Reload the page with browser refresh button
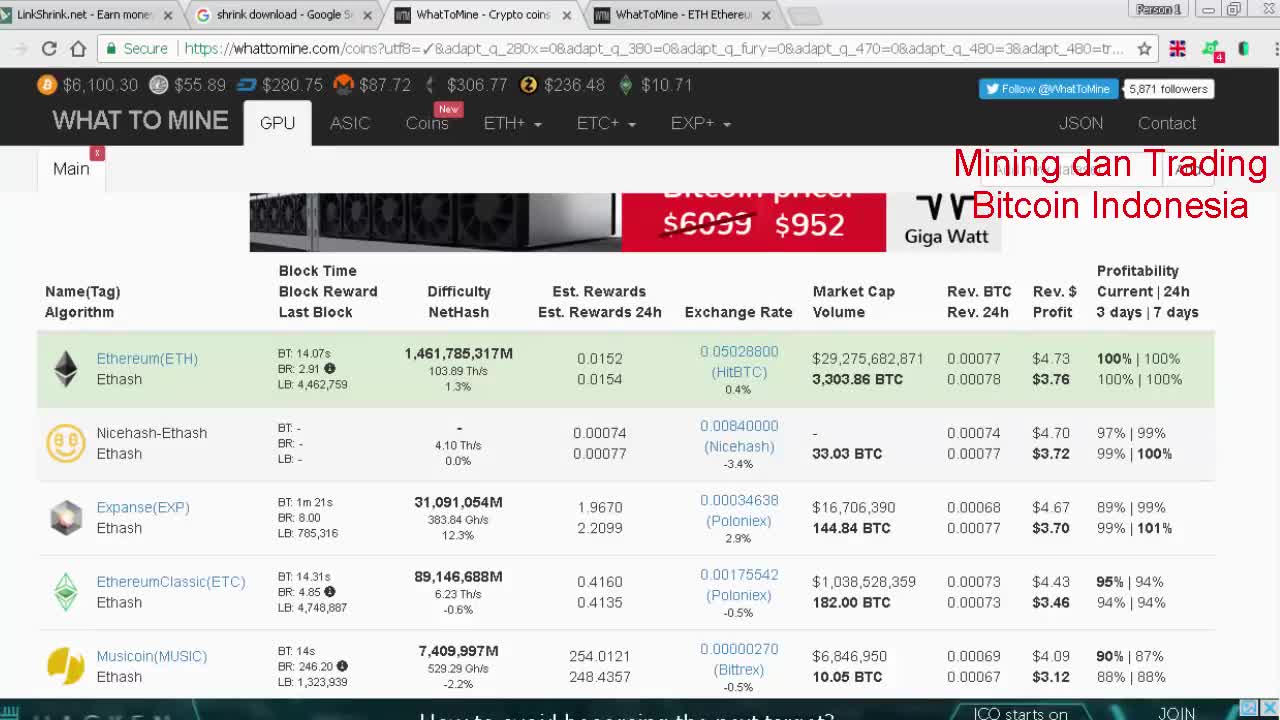This screenshot has width=1280, height=720. pyautogui.click(x=49, y=48)
